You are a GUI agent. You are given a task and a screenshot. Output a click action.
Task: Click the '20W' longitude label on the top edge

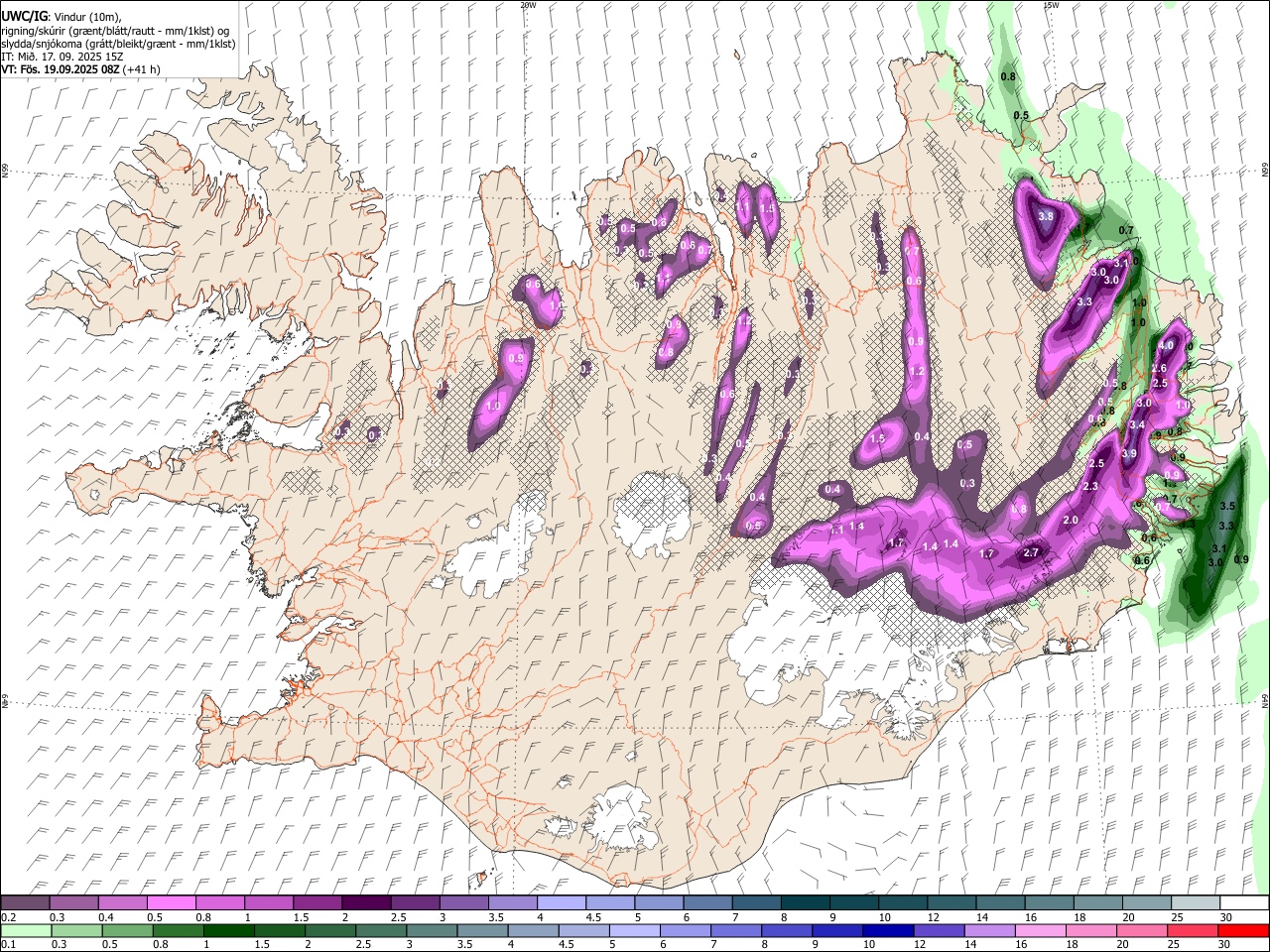(x=528, y=5)
